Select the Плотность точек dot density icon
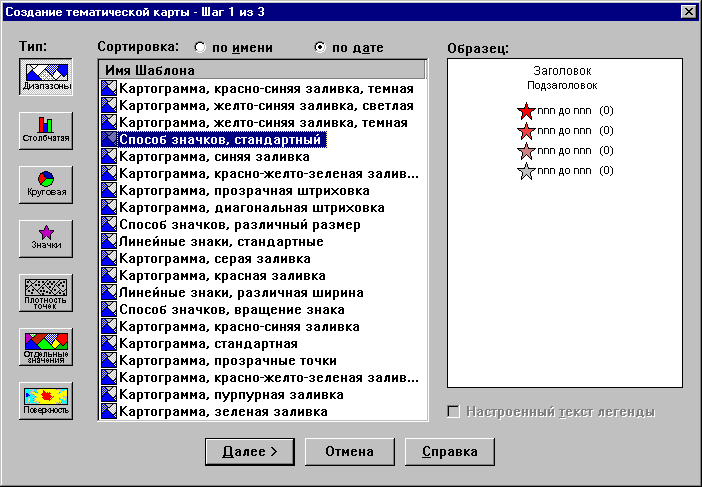 point(45,293)
